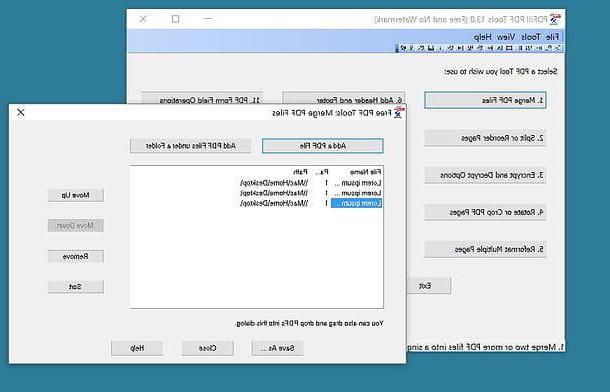
Task: Open the Tools menu
Action: 531,37
